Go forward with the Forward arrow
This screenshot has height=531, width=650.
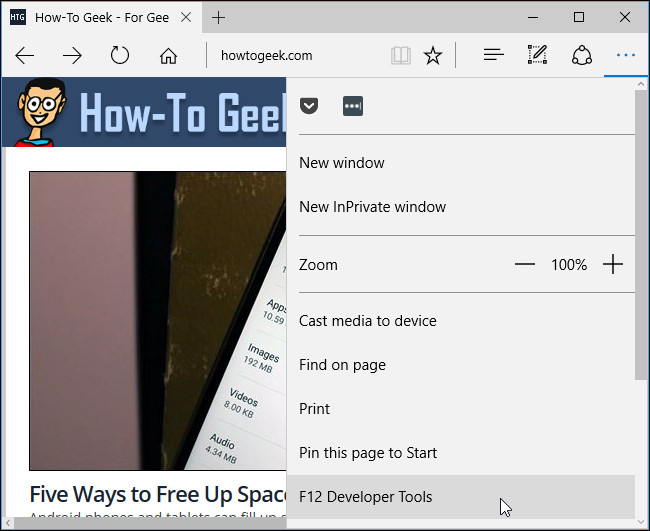click(72, 55)
